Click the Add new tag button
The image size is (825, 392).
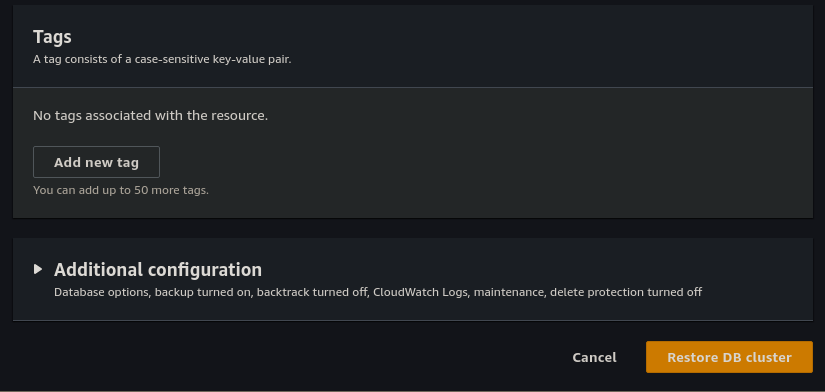point(96,162)
